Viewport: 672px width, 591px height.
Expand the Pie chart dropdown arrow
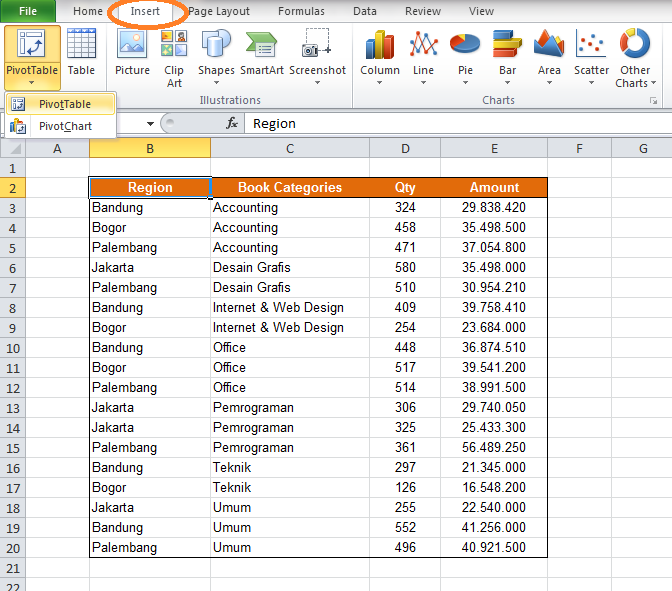465,82
